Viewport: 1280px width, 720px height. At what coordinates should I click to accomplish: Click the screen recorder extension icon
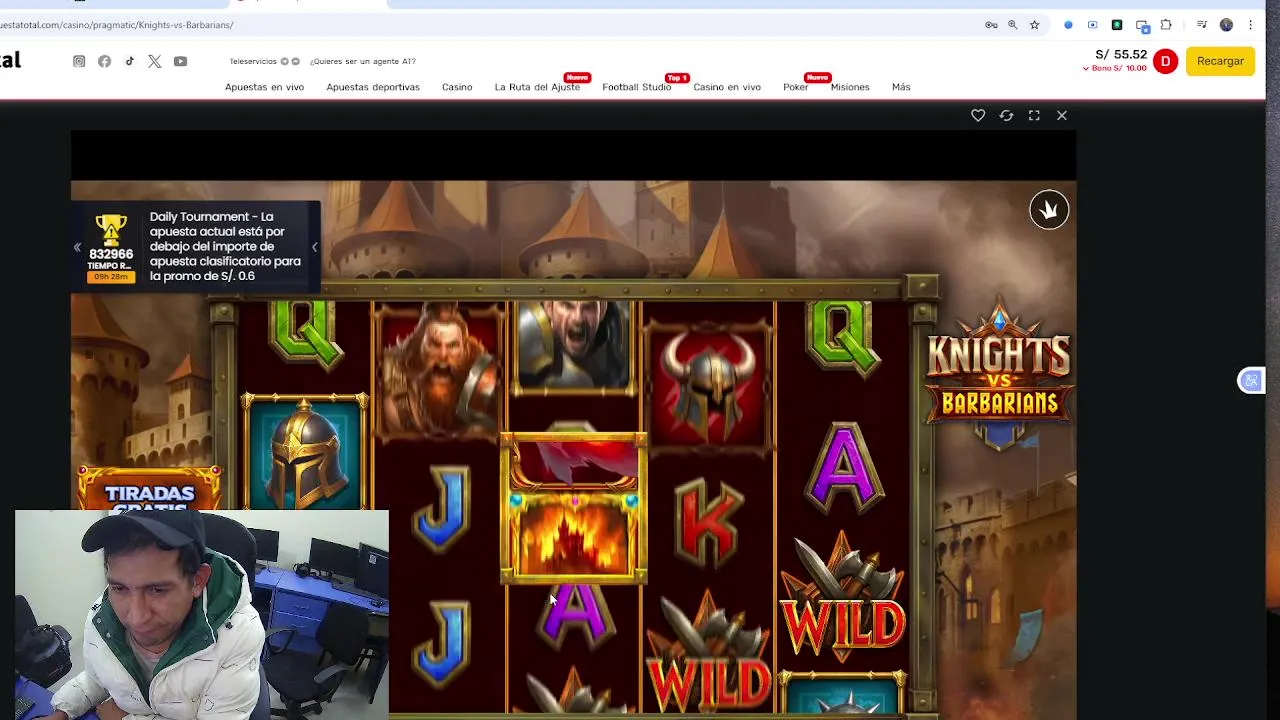pyautogui.click(x=1092, y=25)
